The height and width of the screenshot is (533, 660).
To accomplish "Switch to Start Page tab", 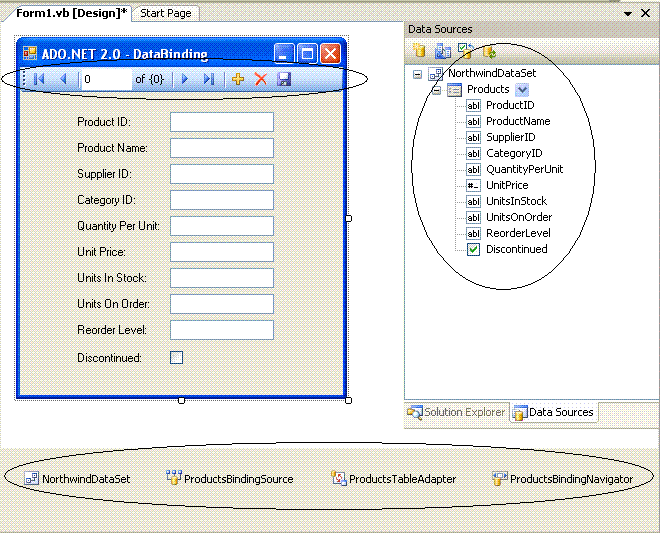I will tap(166, 13).
